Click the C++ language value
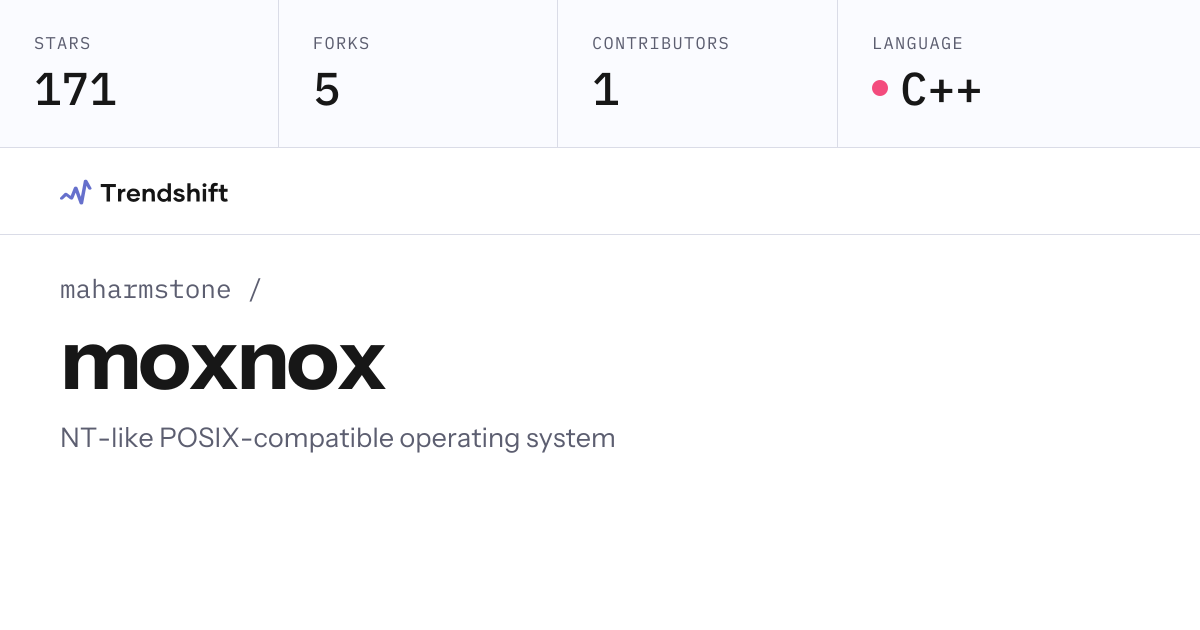The width and height of the screenshot is (1200, 630). point(941,89)
